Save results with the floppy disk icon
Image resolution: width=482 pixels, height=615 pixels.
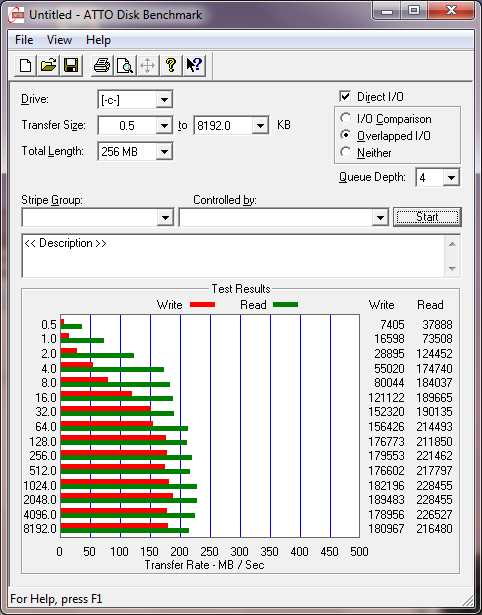[x=71, y=65]
